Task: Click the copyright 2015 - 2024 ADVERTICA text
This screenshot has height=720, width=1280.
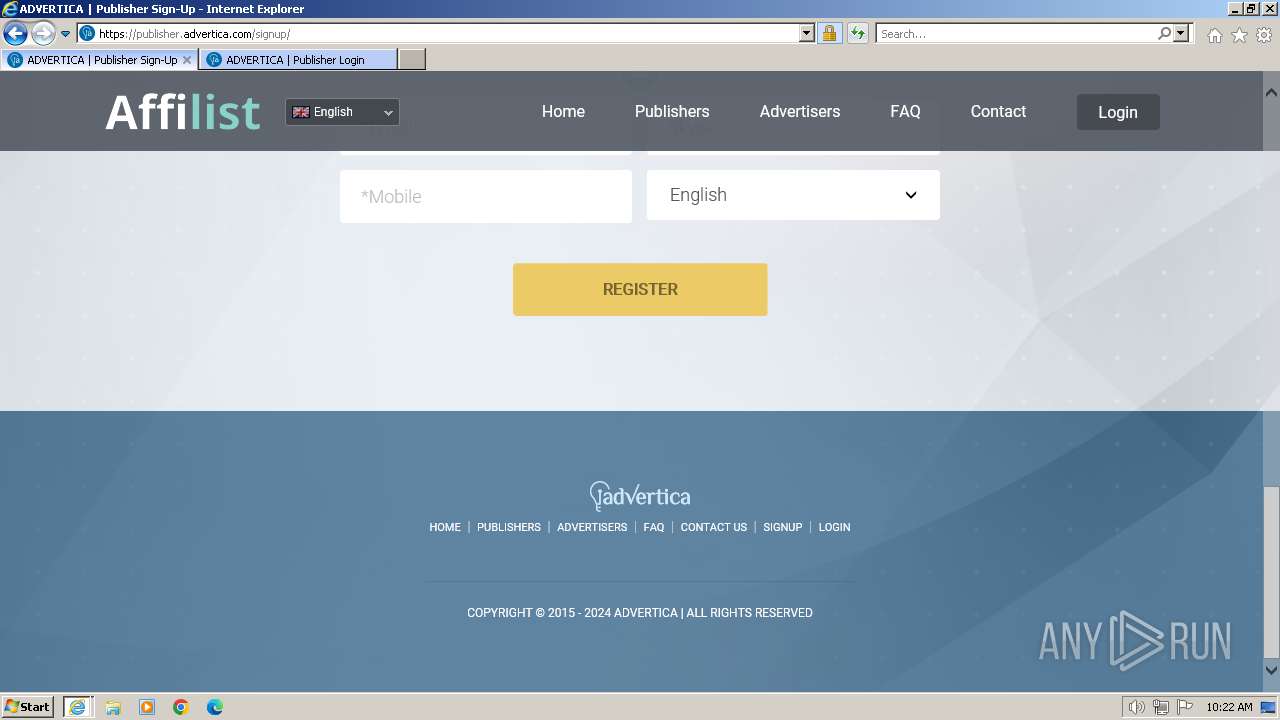Action: coord(640,613)
